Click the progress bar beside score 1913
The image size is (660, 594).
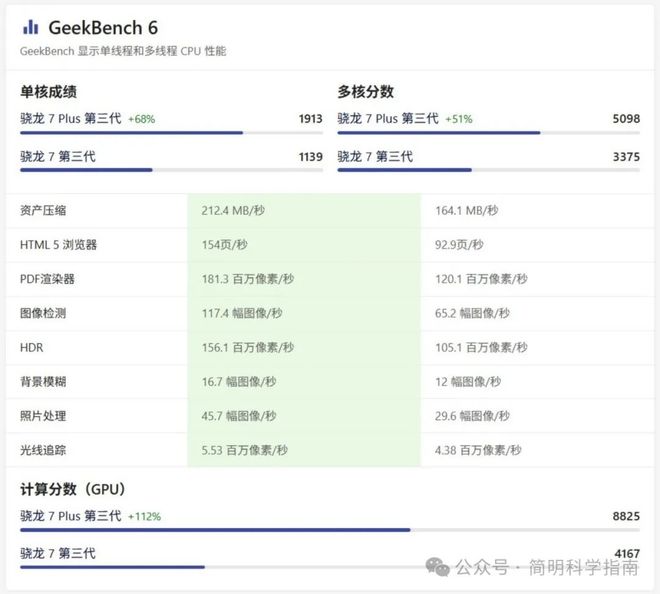(171, 133)
